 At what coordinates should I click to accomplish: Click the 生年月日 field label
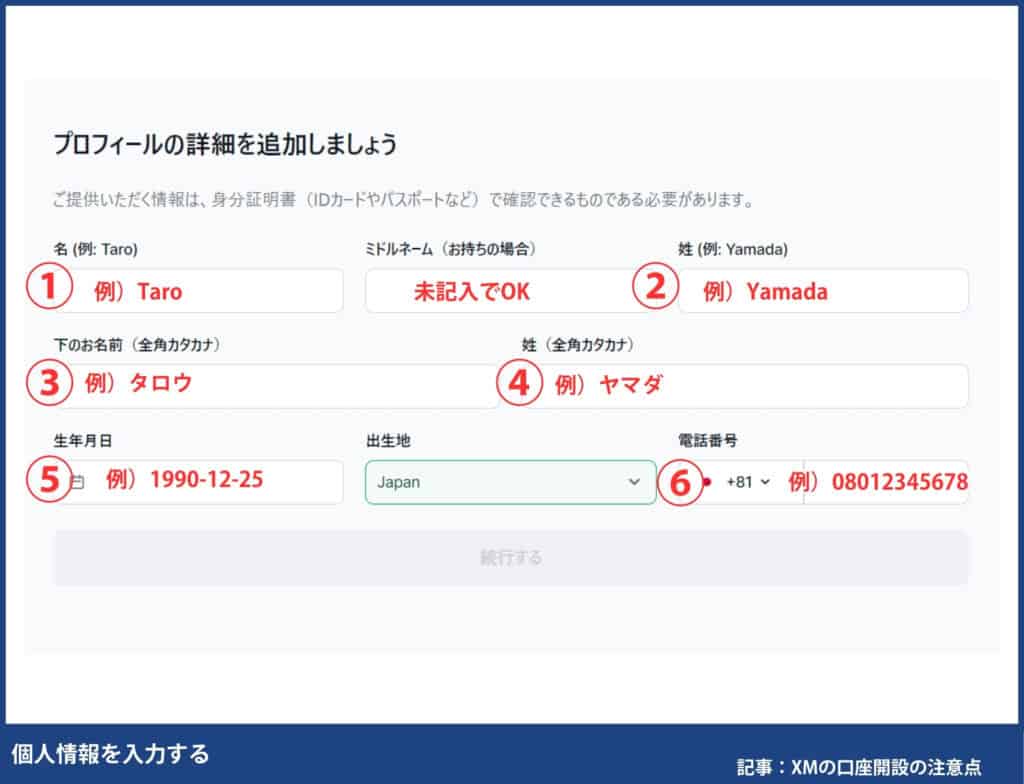[83, 441]
